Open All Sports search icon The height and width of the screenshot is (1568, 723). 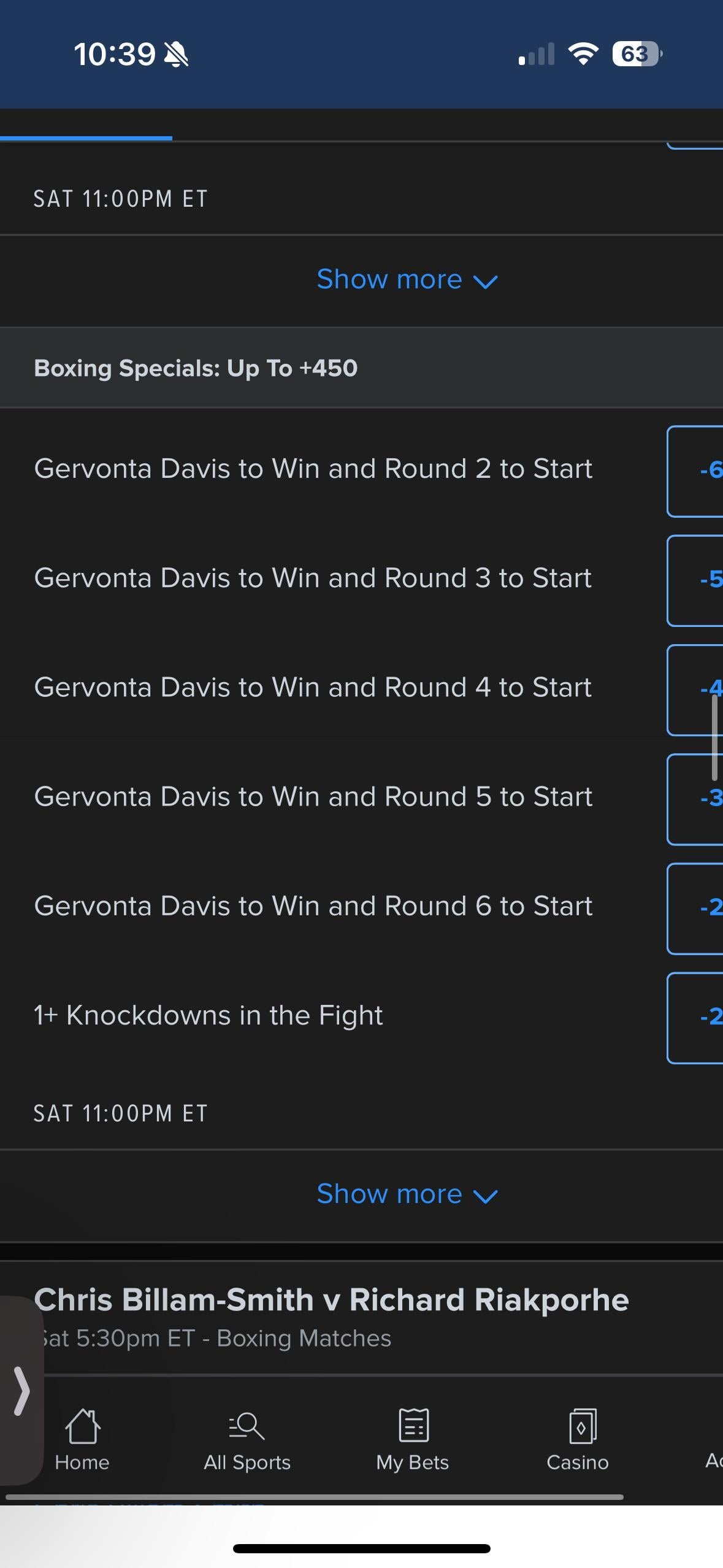[247, 1426]
